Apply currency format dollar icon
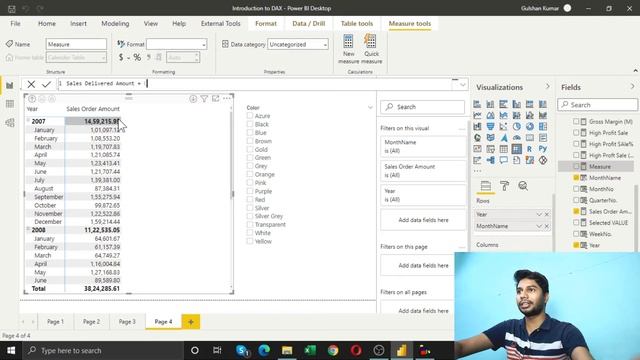Screen dimensions: 640x360 pos(121,58)
